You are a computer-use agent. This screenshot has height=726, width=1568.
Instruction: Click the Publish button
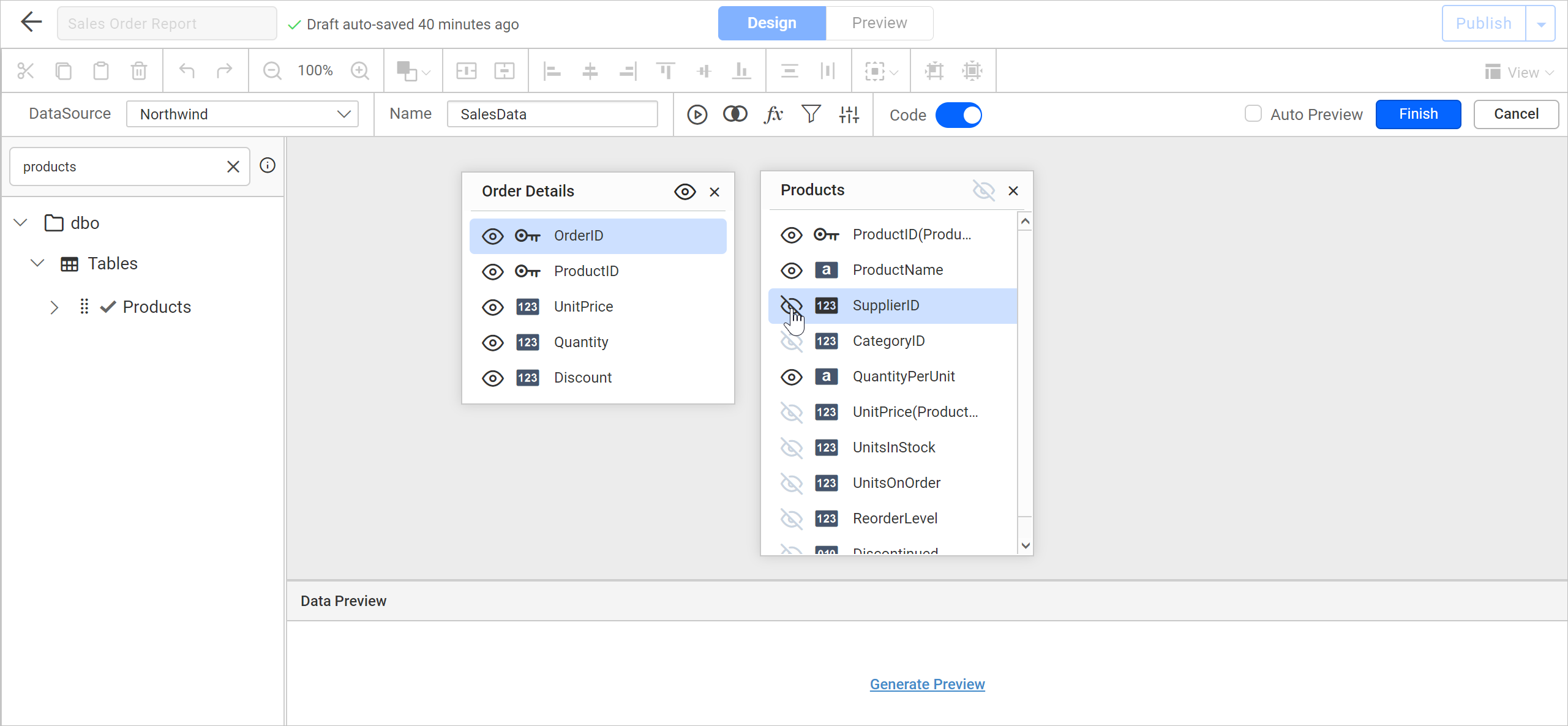pyautogui.click(x=1484, y=24)
